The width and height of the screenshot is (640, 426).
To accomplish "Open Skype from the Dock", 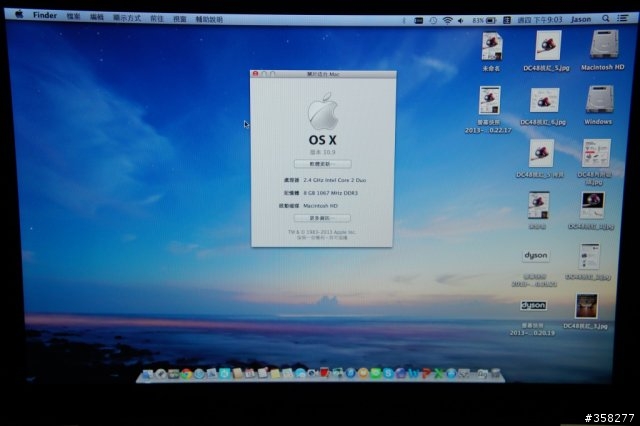I will click(x=388, y=373).
